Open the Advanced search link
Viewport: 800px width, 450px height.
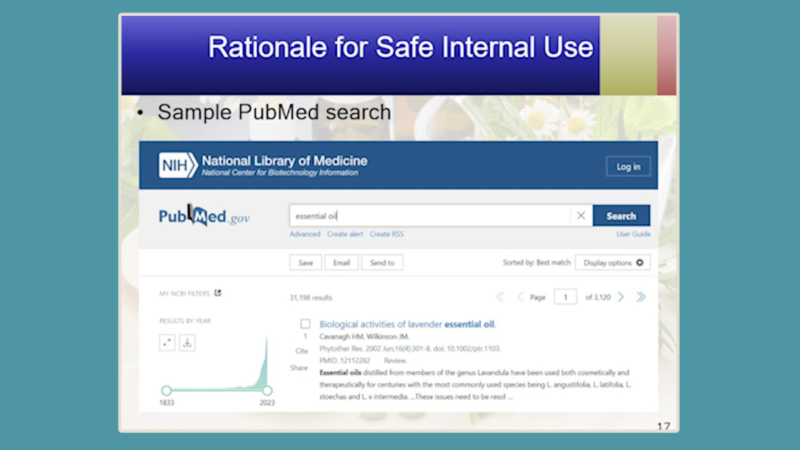pos(305,234)
